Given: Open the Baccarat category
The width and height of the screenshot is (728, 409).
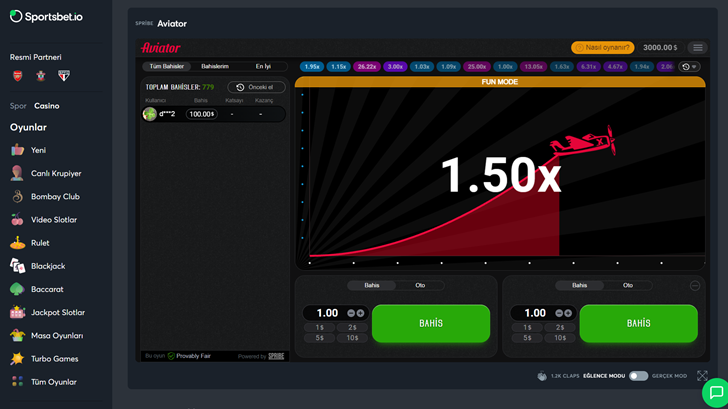Looking at the screenshot, I should point(37,289).
